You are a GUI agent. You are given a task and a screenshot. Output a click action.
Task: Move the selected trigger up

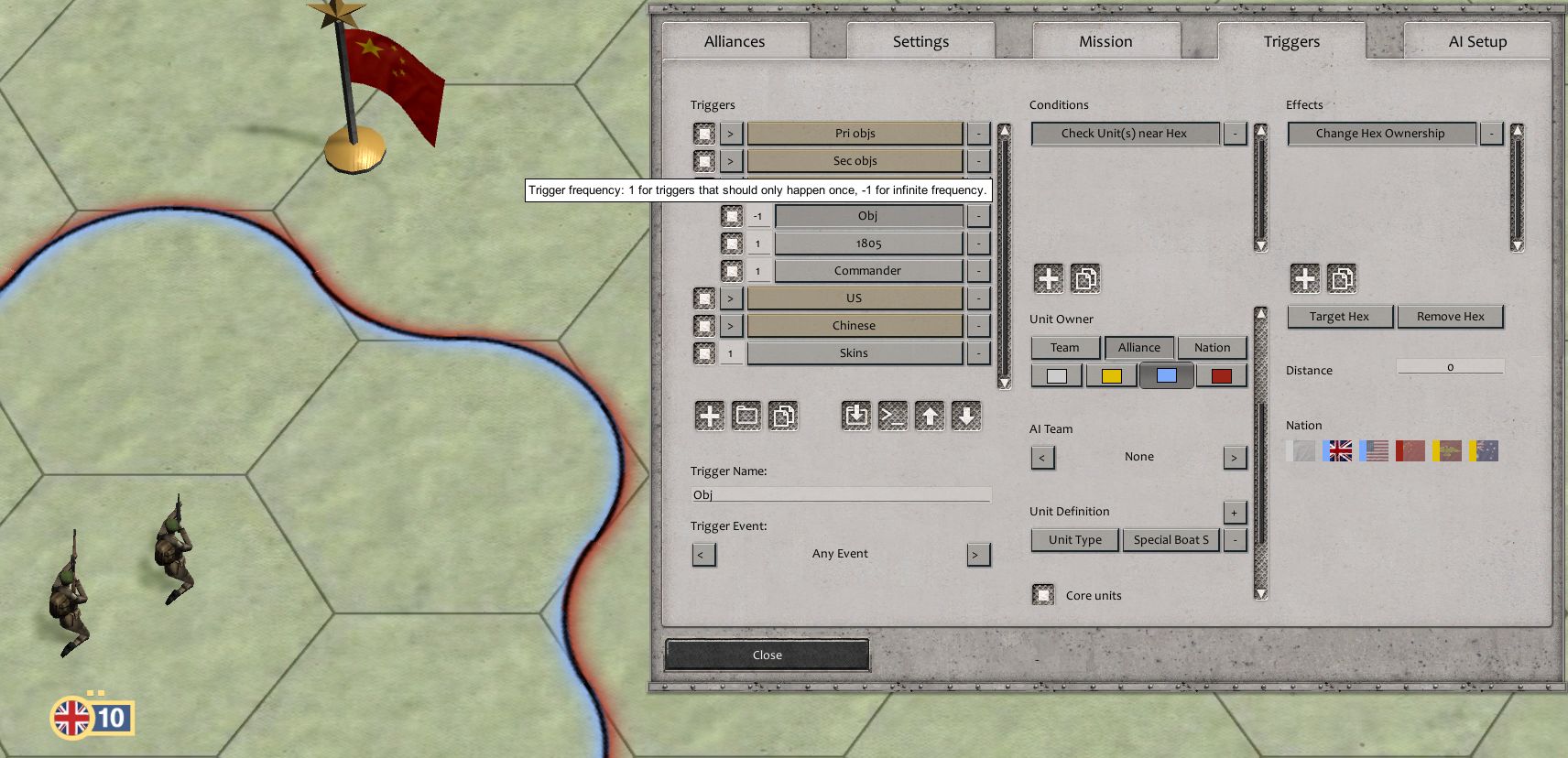click(930, 416)
